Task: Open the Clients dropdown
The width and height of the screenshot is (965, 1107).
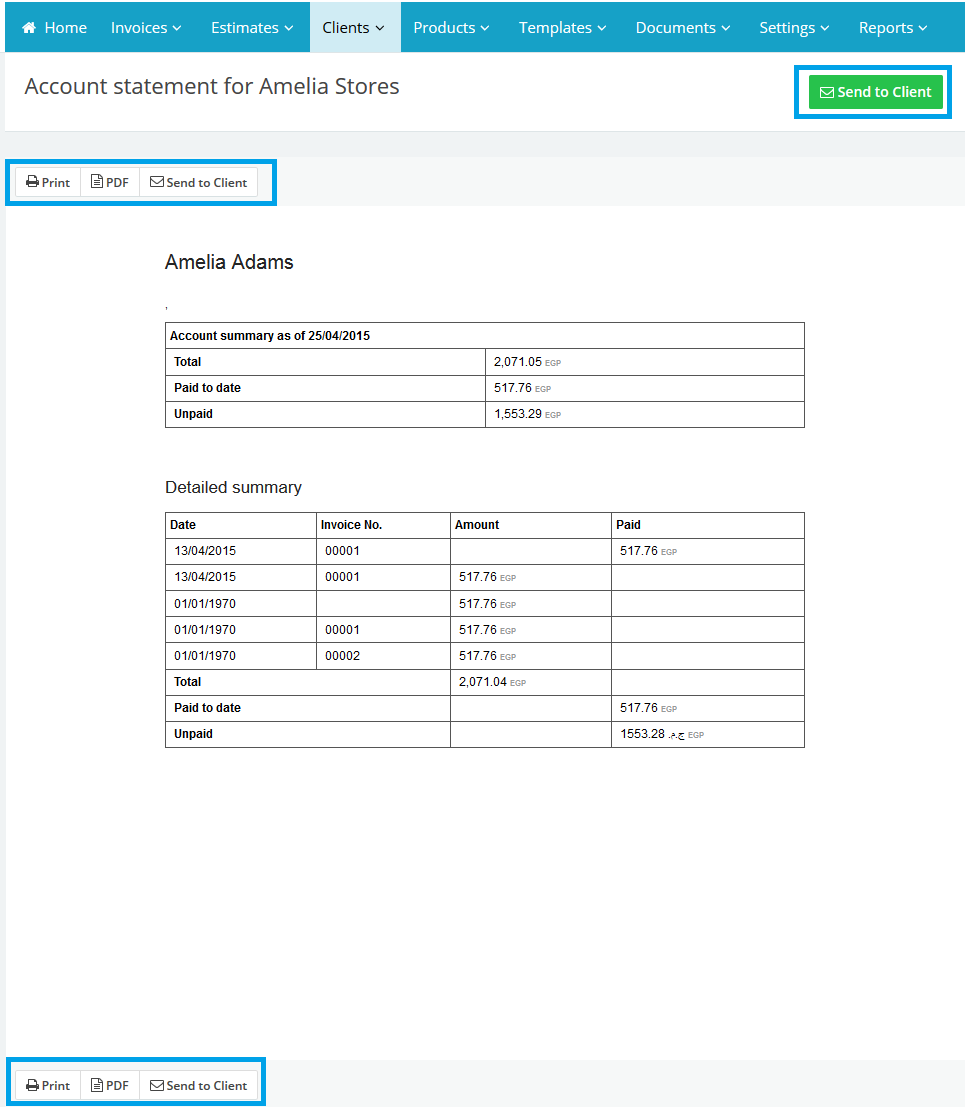Action: 354,28
